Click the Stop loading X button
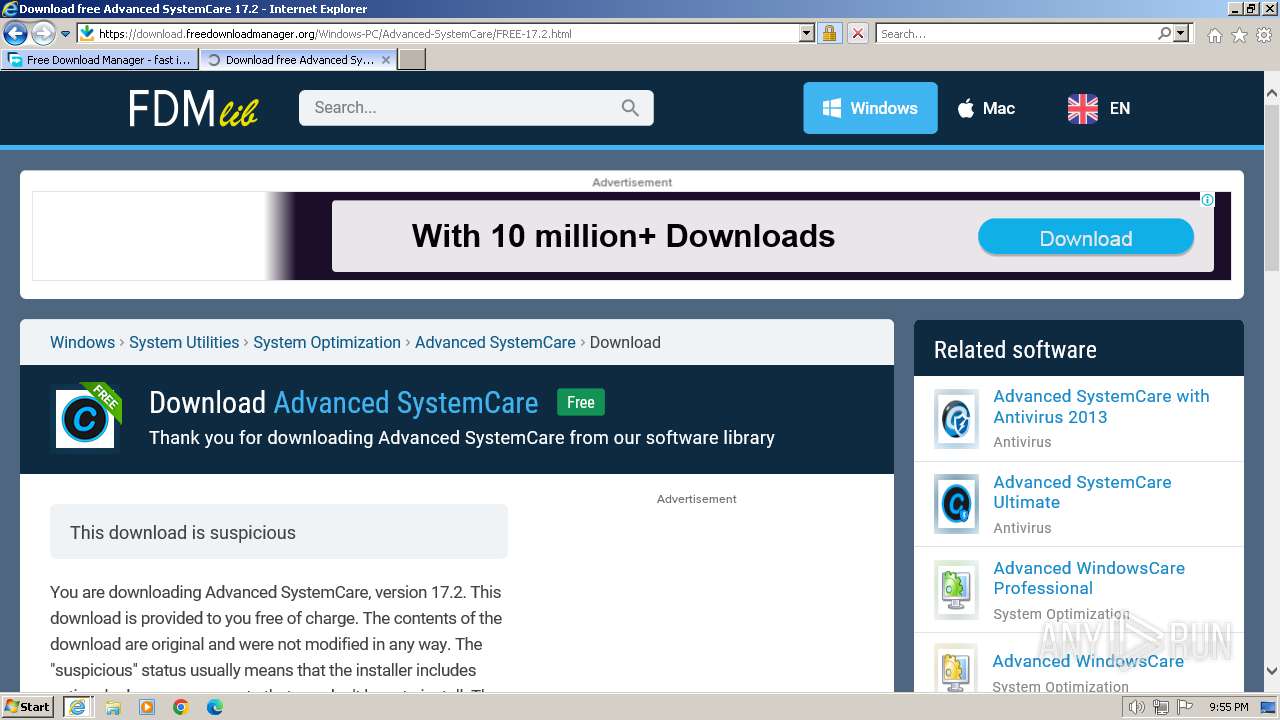1280x720 pixels. (857, 33)
